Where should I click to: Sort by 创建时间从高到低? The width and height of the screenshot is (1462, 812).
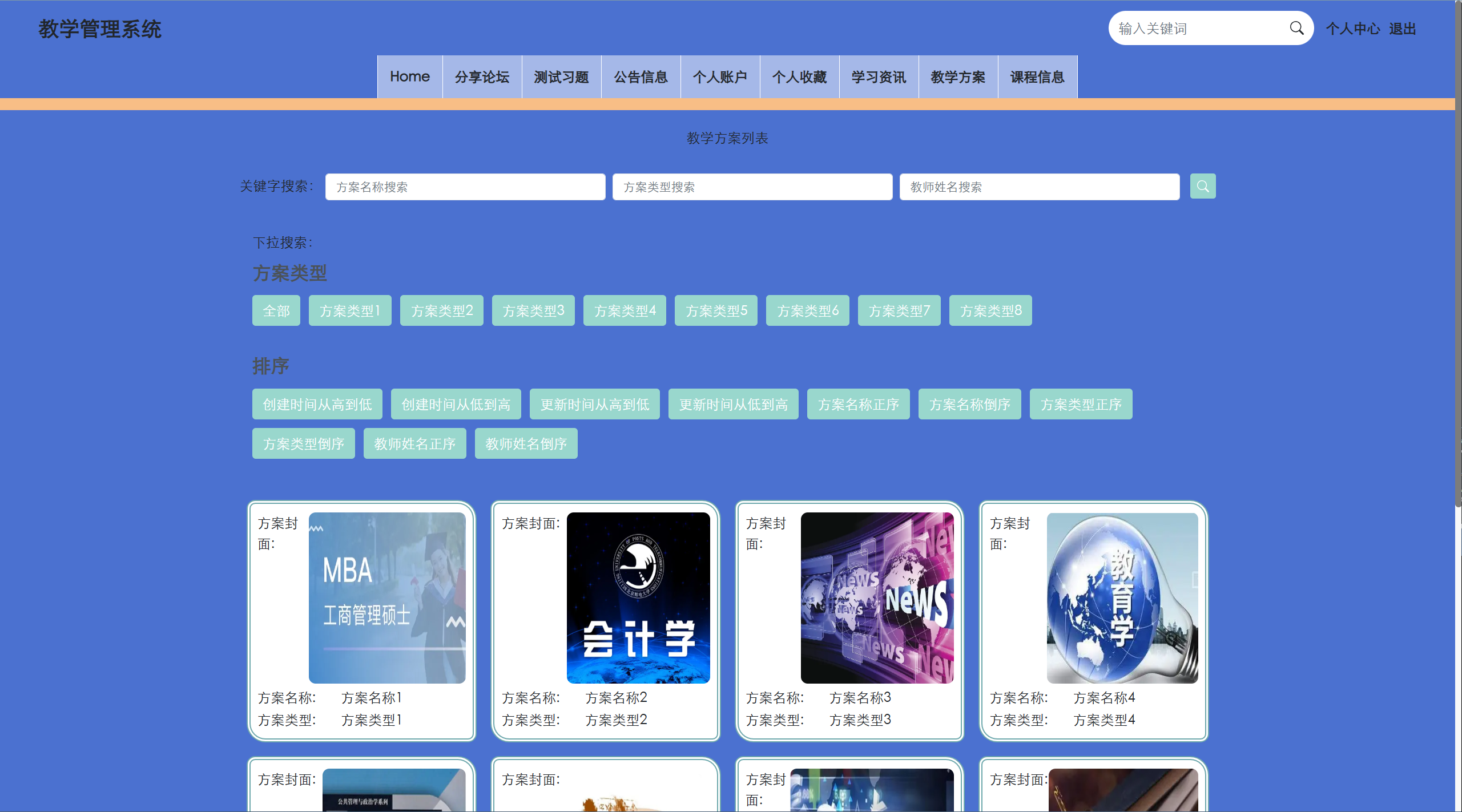[317, 405]
